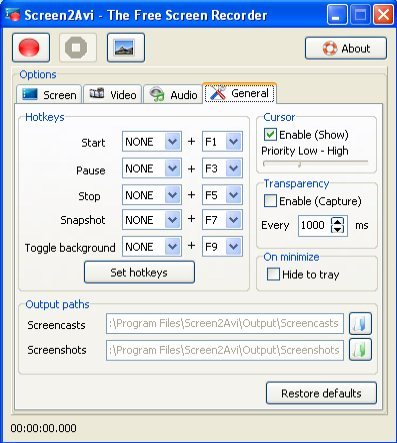This screenshot has width=397, height=443.
Task: Open the Pause key F3 dropdown
Action: [222, 168]
